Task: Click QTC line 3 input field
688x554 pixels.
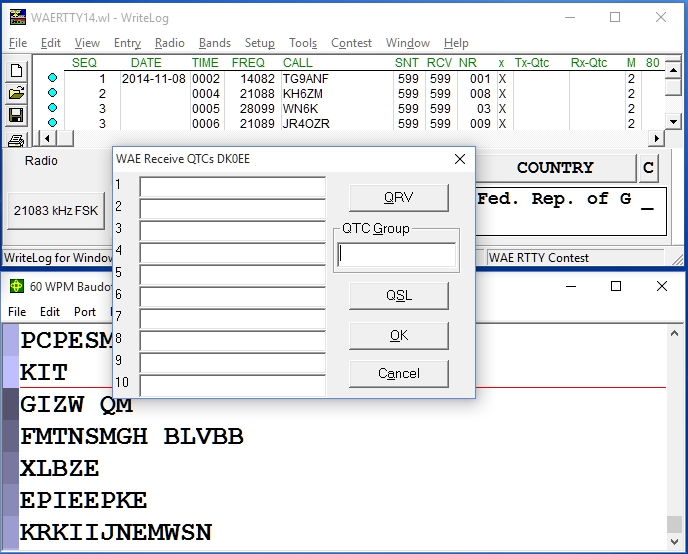Action: coord(233,231)
